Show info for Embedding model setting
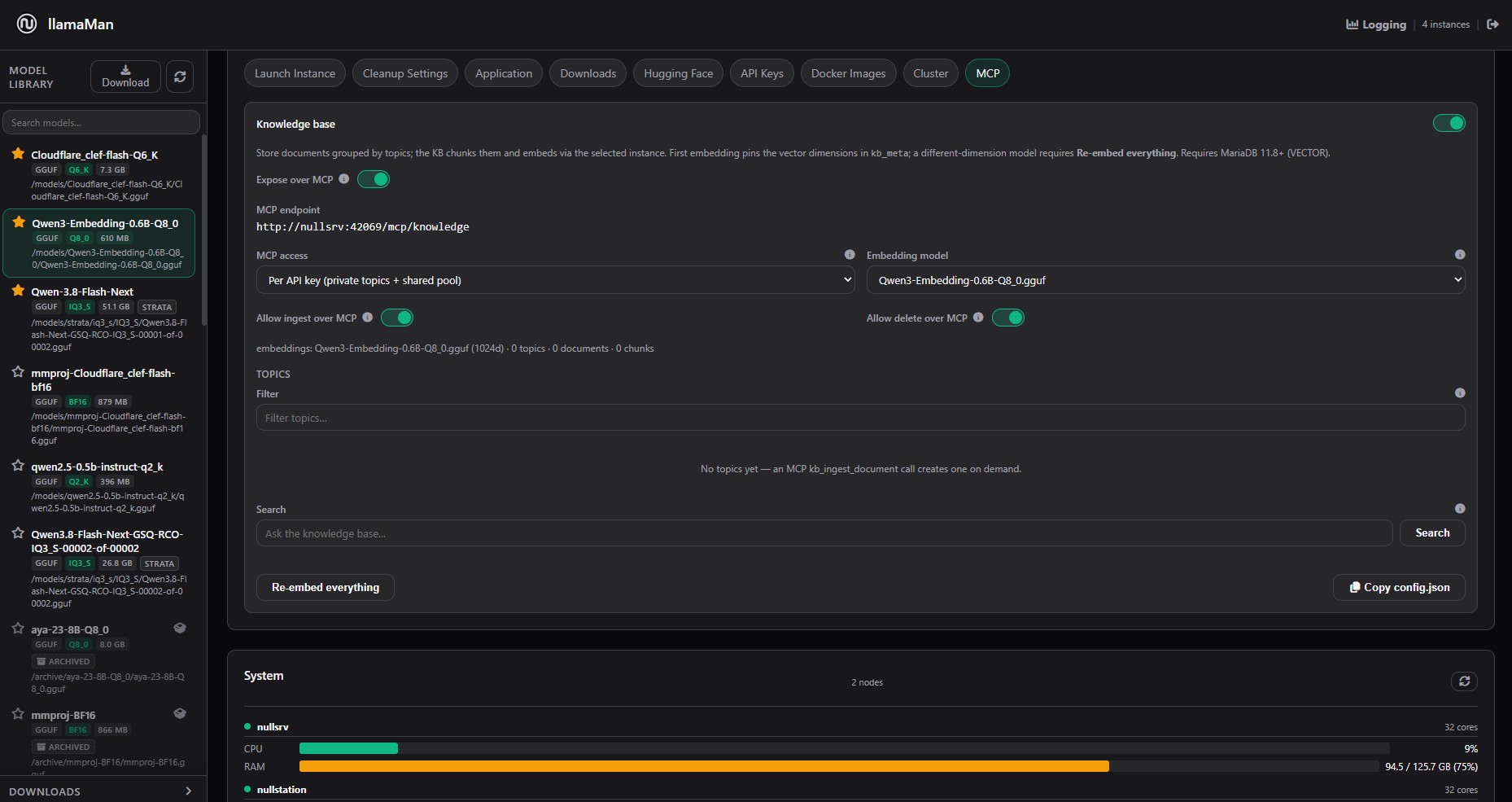Image resolution: width=1512 pixels, height=802 pixels. coord(1460,254)
